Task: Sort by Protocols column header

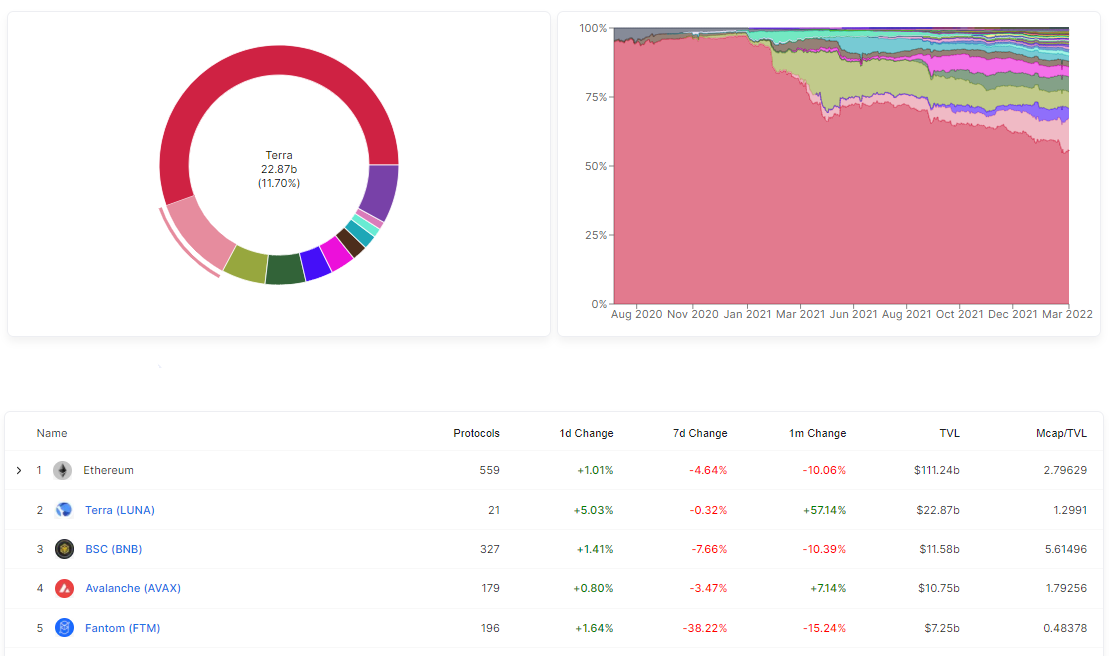Action: (476, 433)
